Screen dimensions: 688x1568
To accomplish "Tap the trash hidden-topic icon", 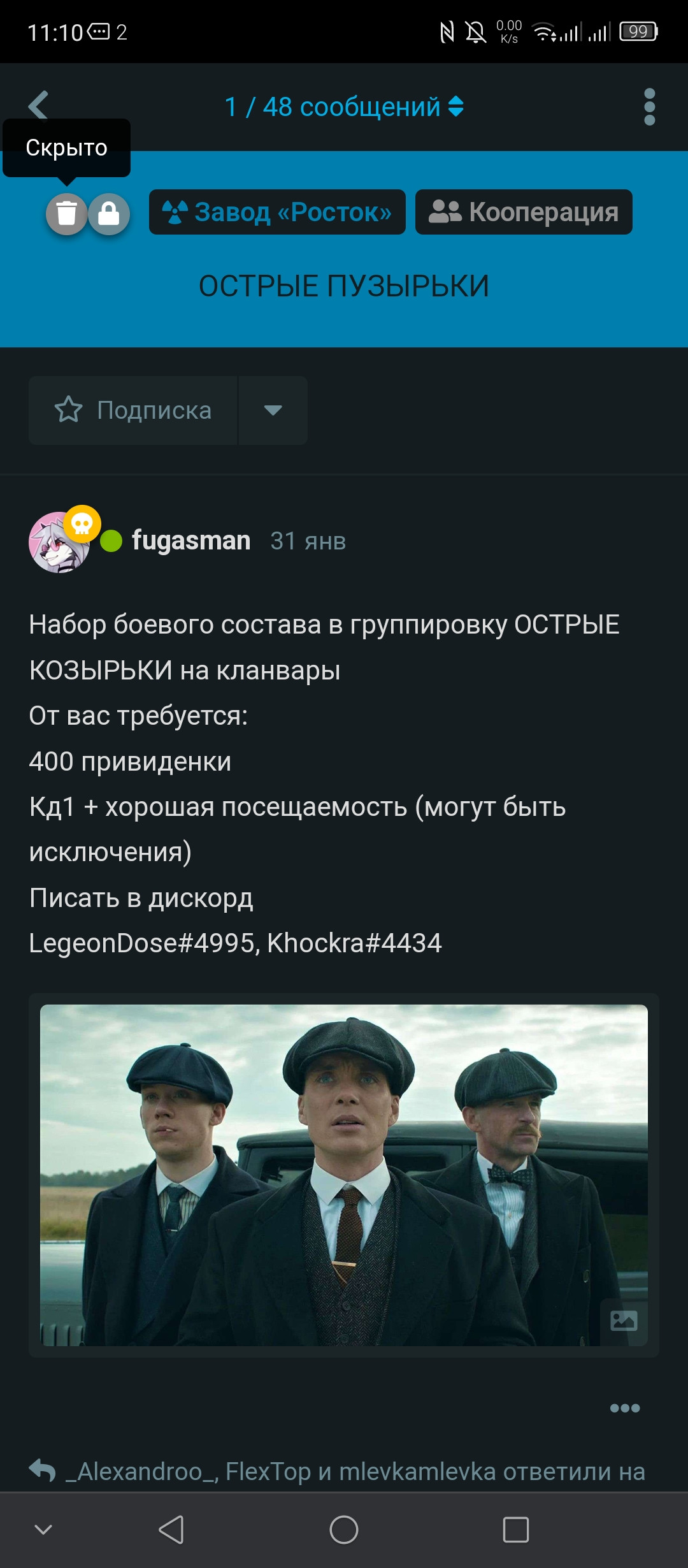I will click(66, 214).
